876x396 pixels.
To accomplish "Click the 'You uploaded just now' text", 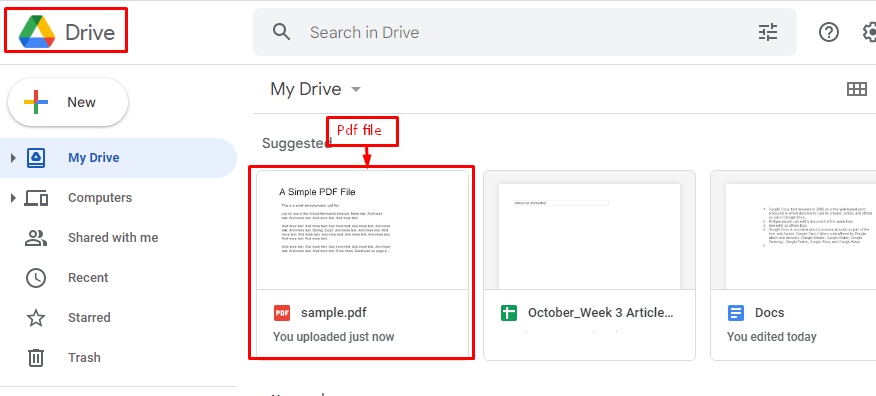I will pyautogui.click(x=334, y=337).
